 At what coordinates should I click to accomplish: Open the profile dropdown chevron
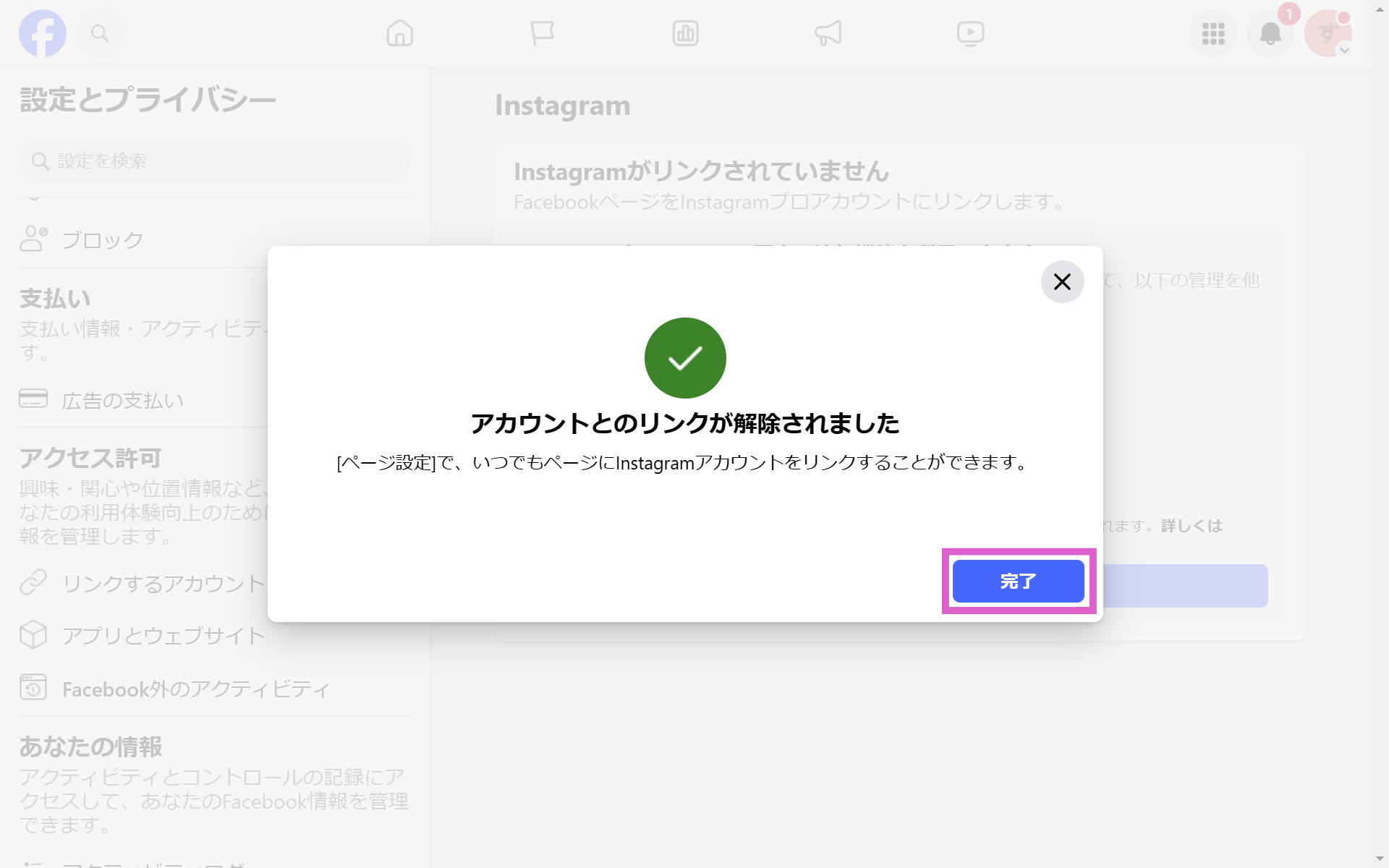click(1346, 49)
